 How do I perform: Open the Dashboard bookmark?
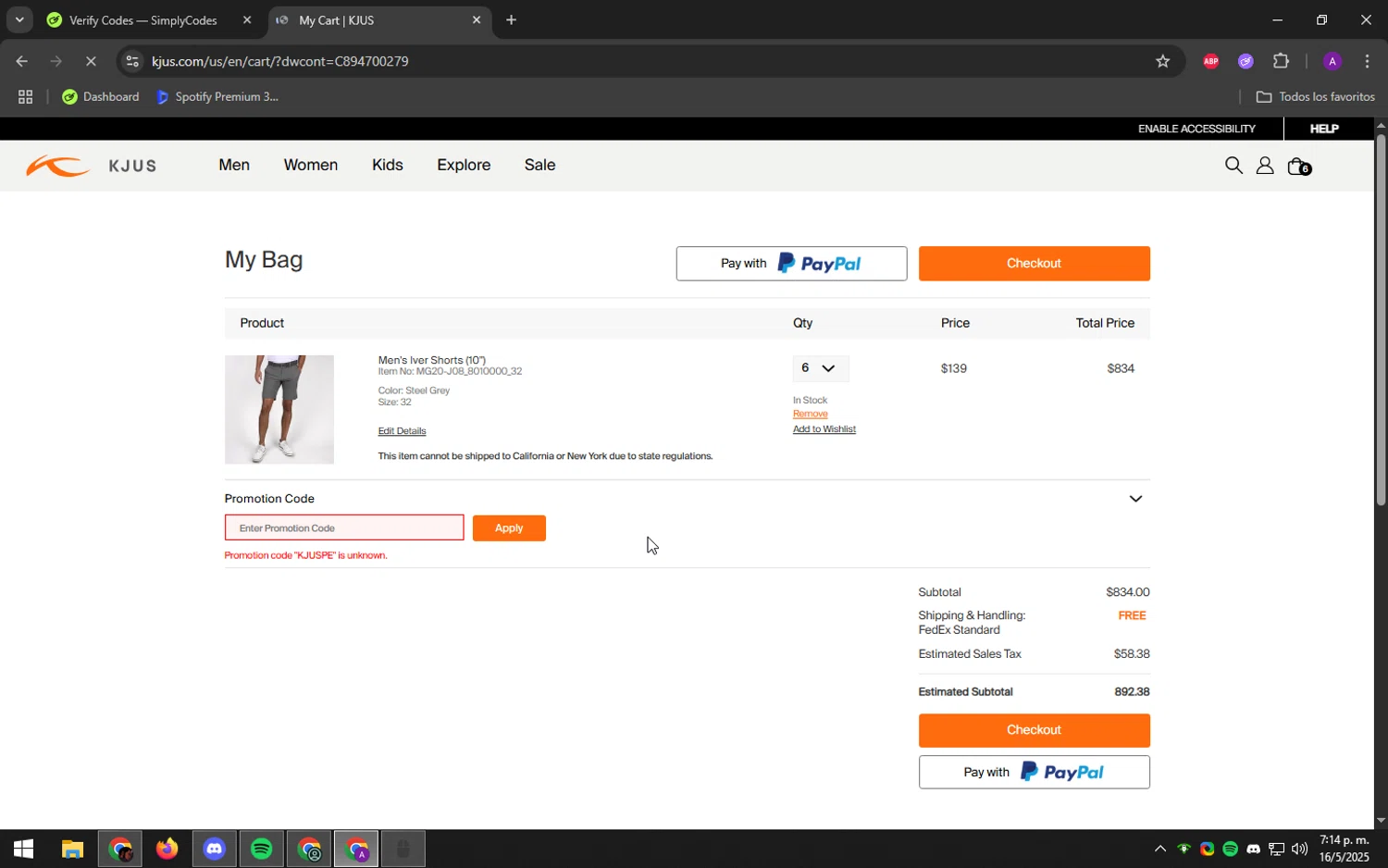pos(100,96)
